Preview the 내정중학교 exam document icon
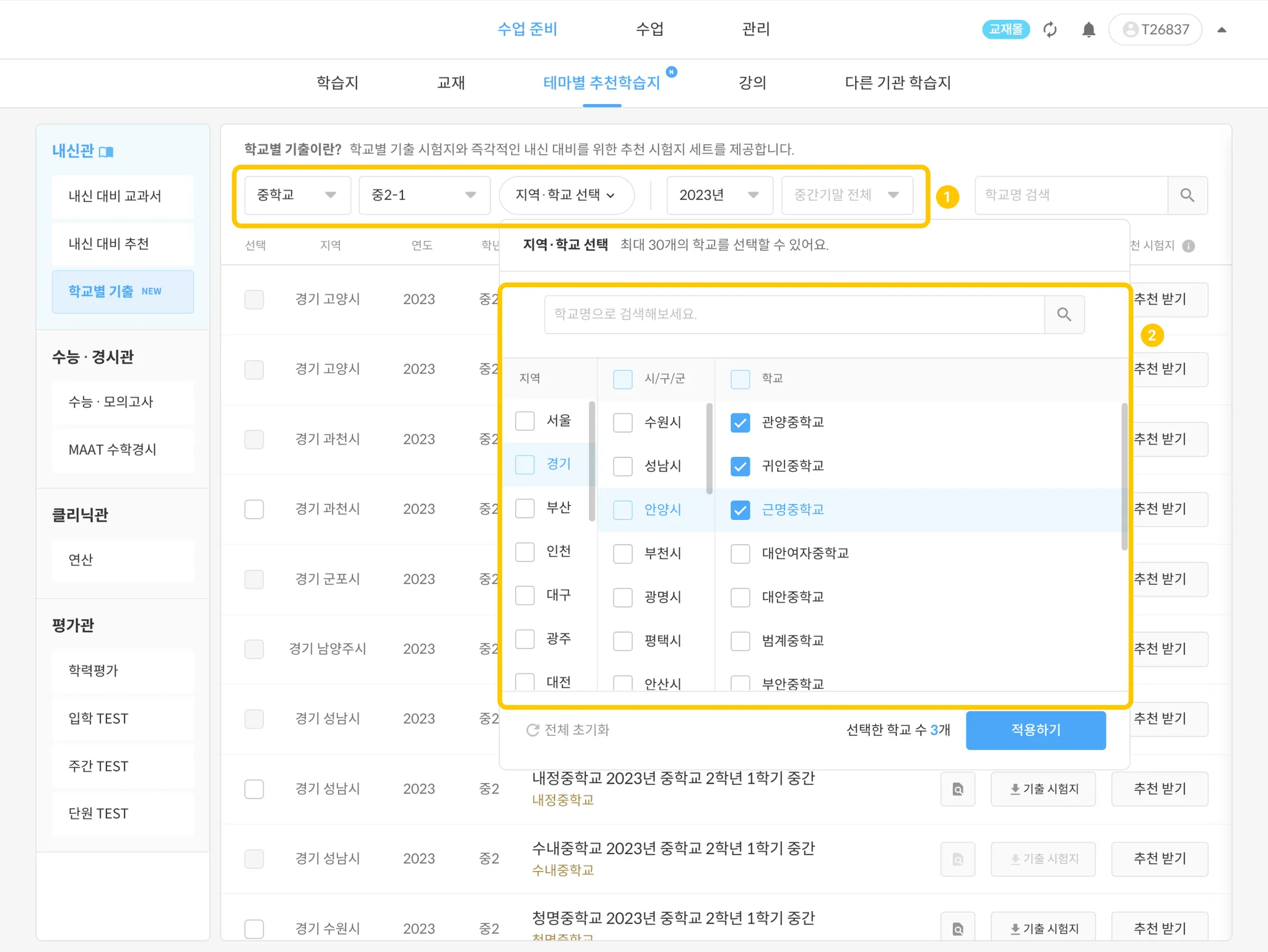 (x=957, y=789)
